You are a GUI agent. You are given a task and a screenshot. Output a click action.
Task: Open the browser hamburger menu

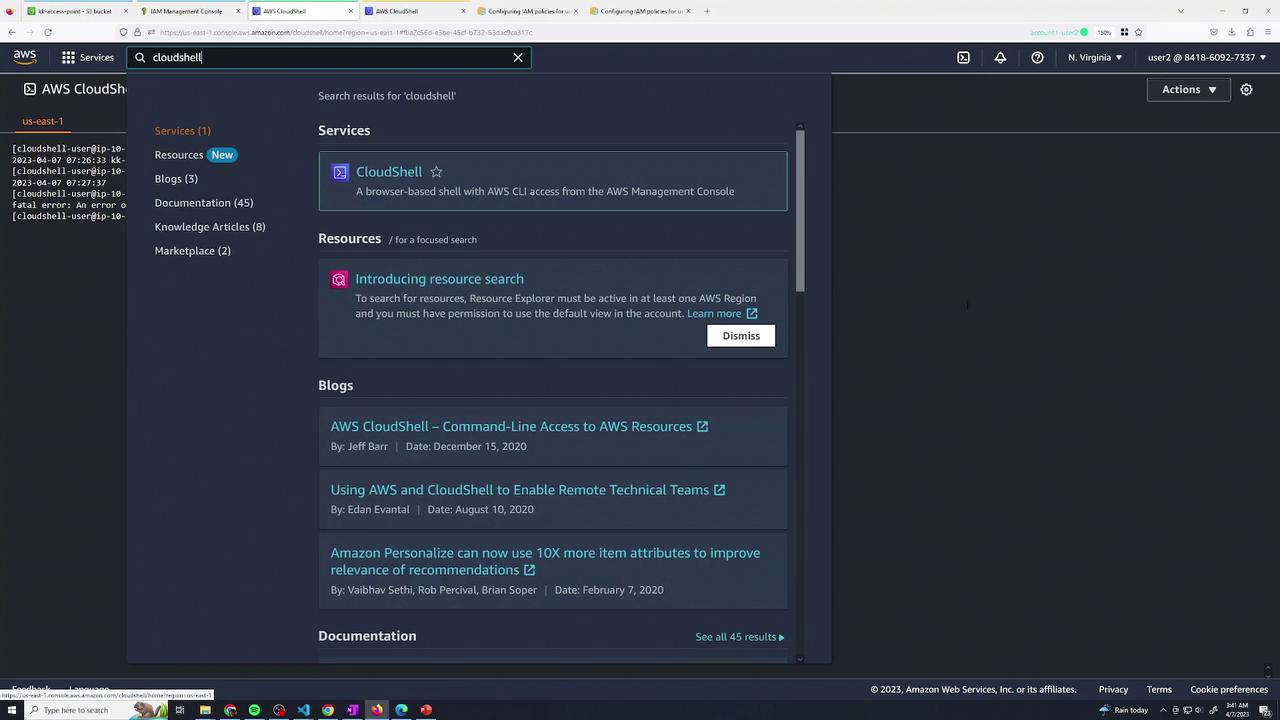click(1268, 32)
